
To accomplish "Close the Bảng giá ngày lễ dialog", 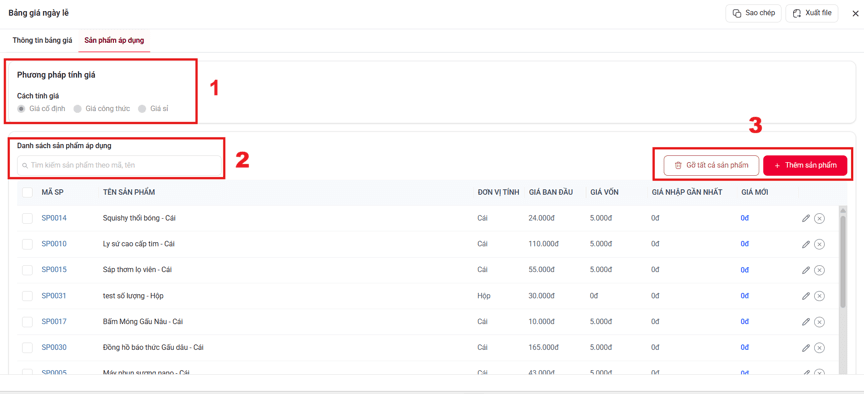I will (855, 14).
